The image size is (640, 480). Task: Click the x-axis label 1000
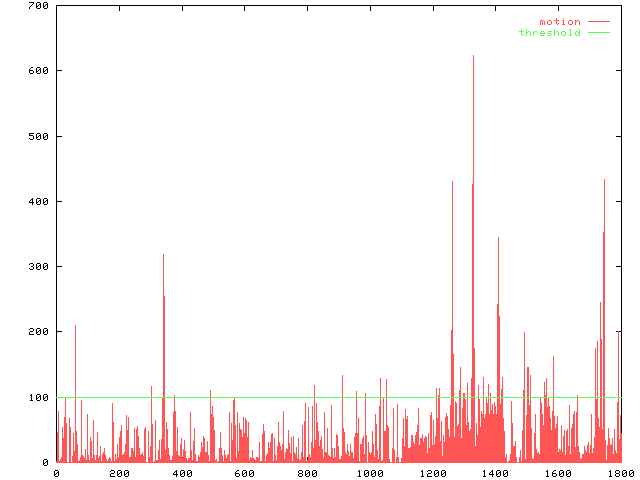coord(370,474)
